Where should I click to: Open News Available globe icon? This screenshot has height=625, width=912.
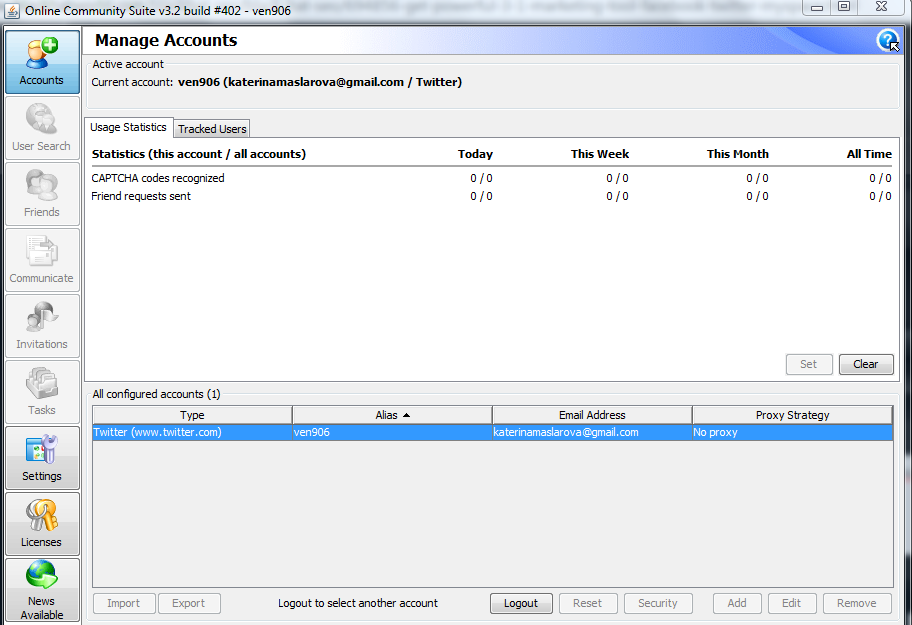tap(42, 590)
